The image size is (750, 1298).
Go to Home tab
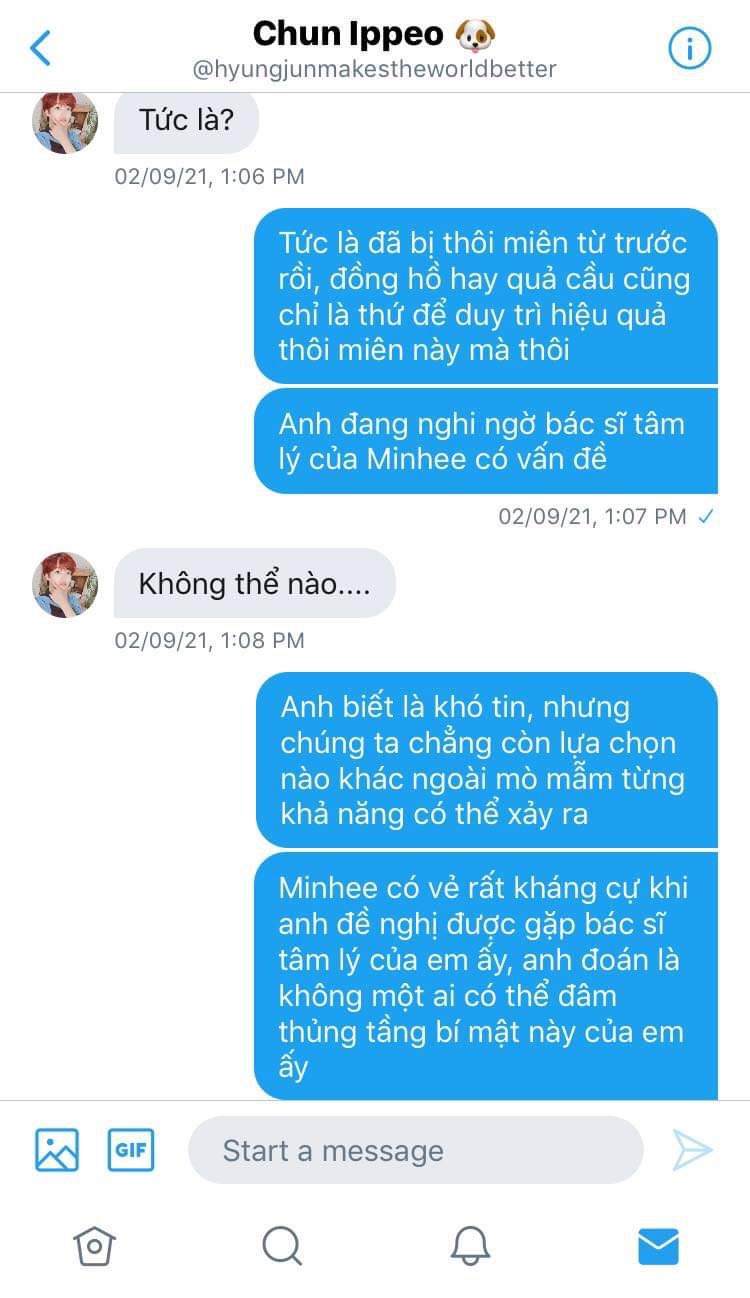click(94, 1245)
